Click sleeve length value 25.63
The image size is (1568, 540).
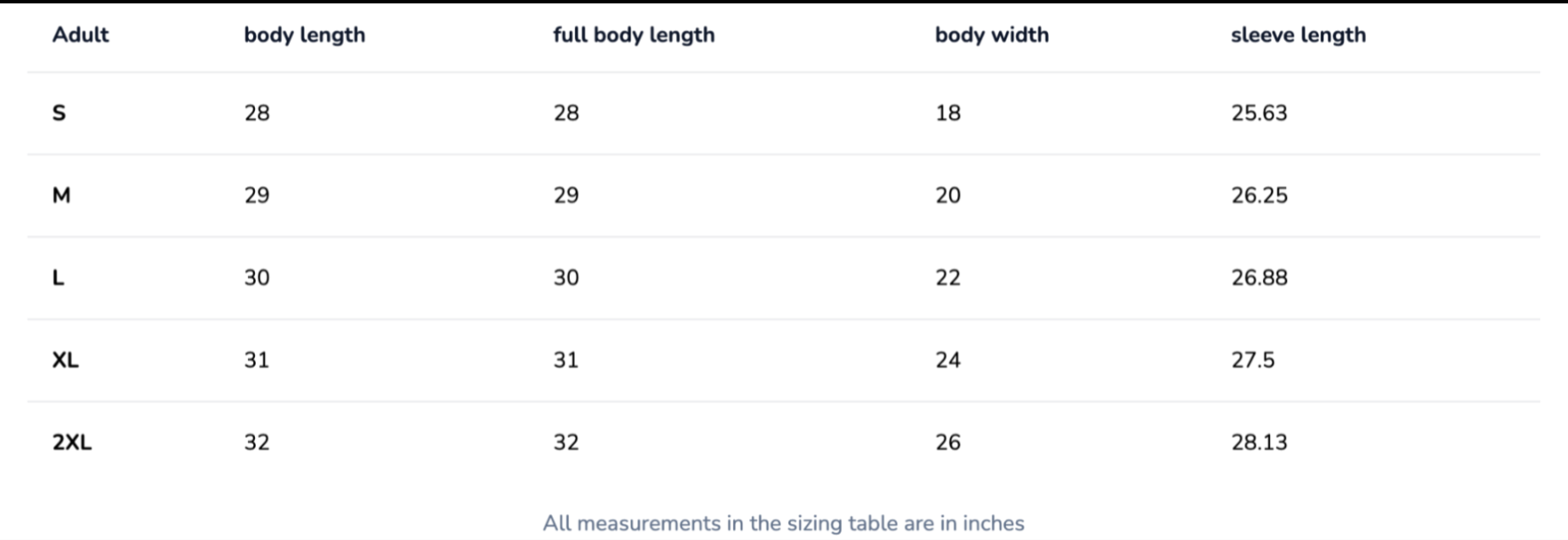click(x=1259, y=113)
